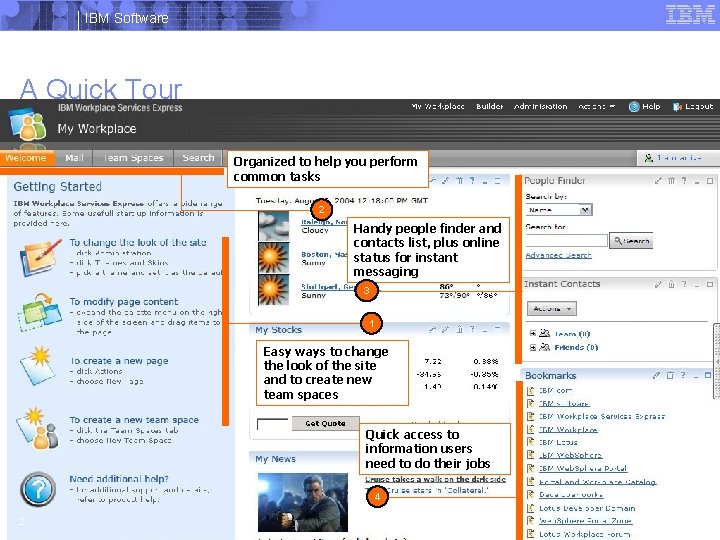Image resolution: width=720 pixels, height=540 pixels.
Task: Click the My Stocks trash icon
Action: [459, 329]
